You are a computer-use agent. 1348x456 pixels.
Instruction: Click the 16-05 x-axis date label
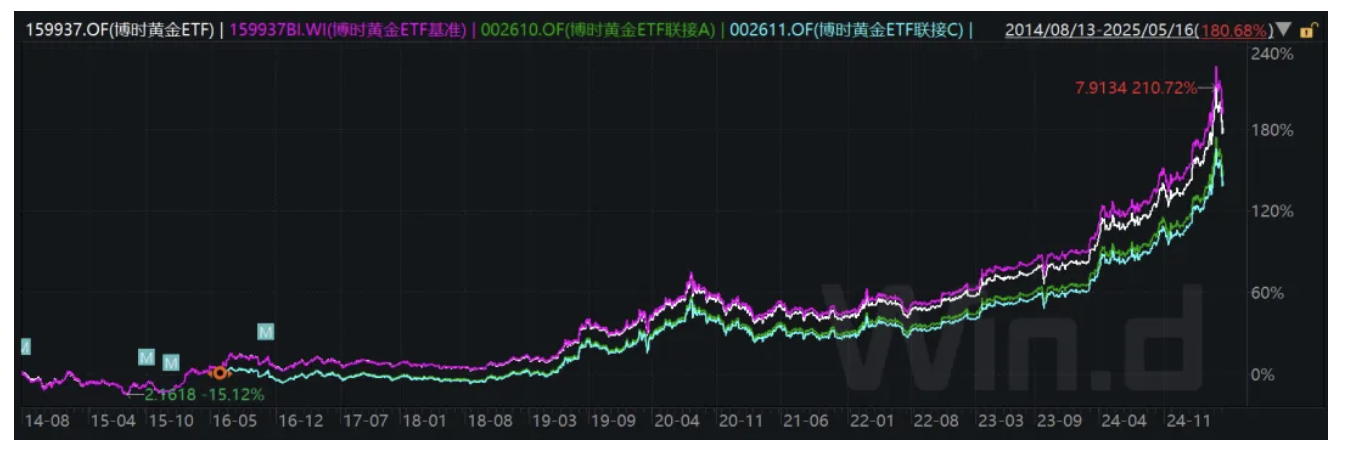pos(234,421)
